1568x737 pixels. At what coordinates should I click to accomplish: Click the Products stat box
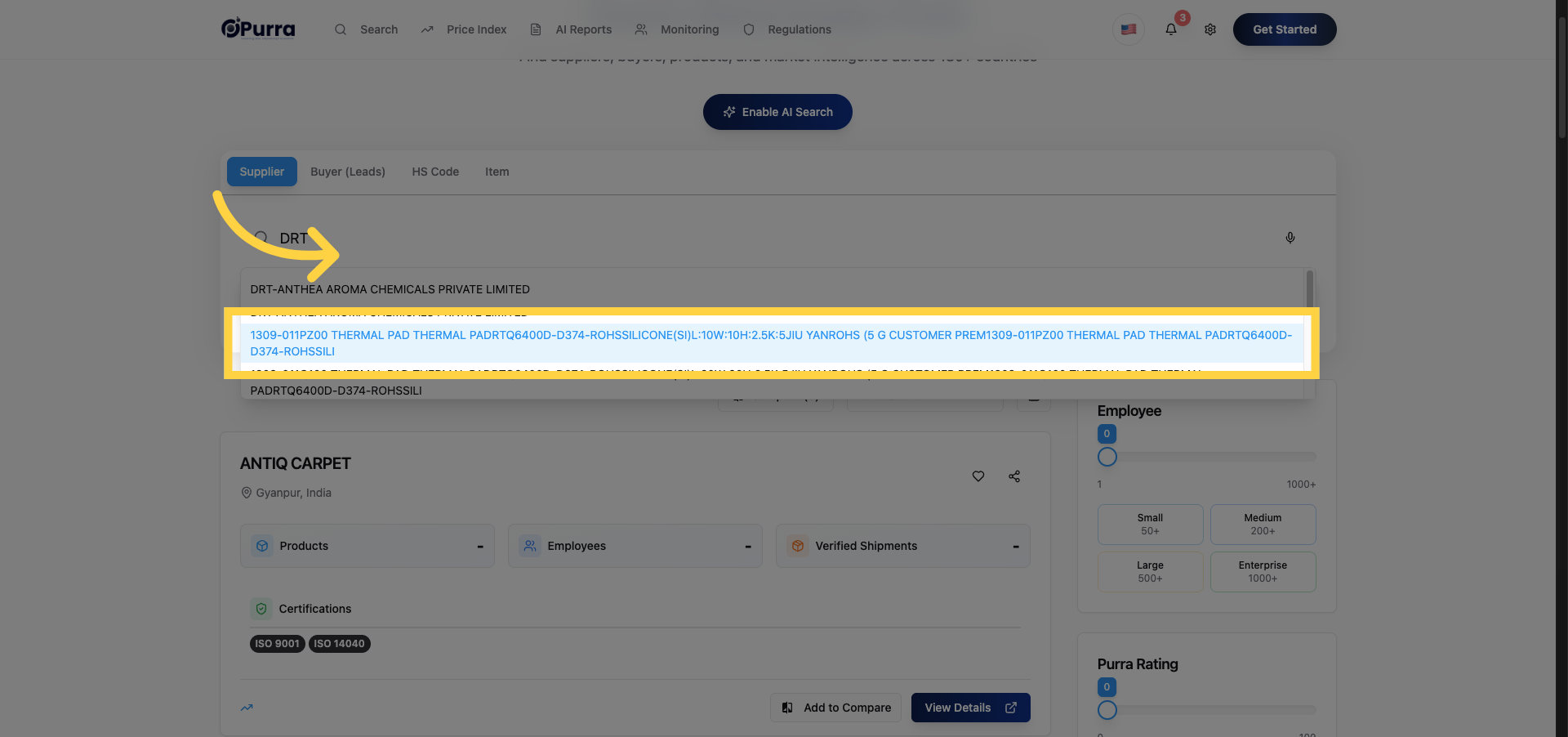pos(367,546)
